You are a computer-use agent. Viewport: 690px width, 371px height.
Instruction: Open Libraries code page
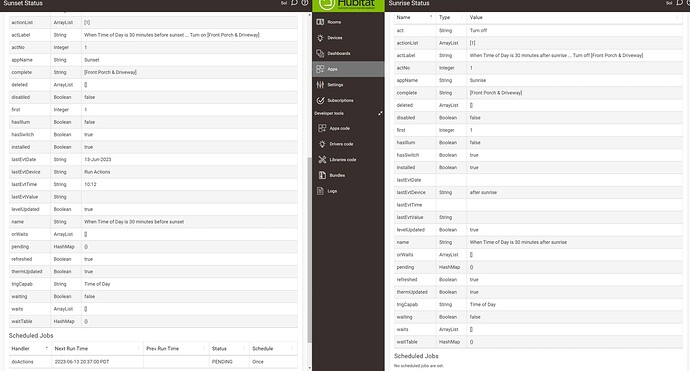(x=343, y=160)
